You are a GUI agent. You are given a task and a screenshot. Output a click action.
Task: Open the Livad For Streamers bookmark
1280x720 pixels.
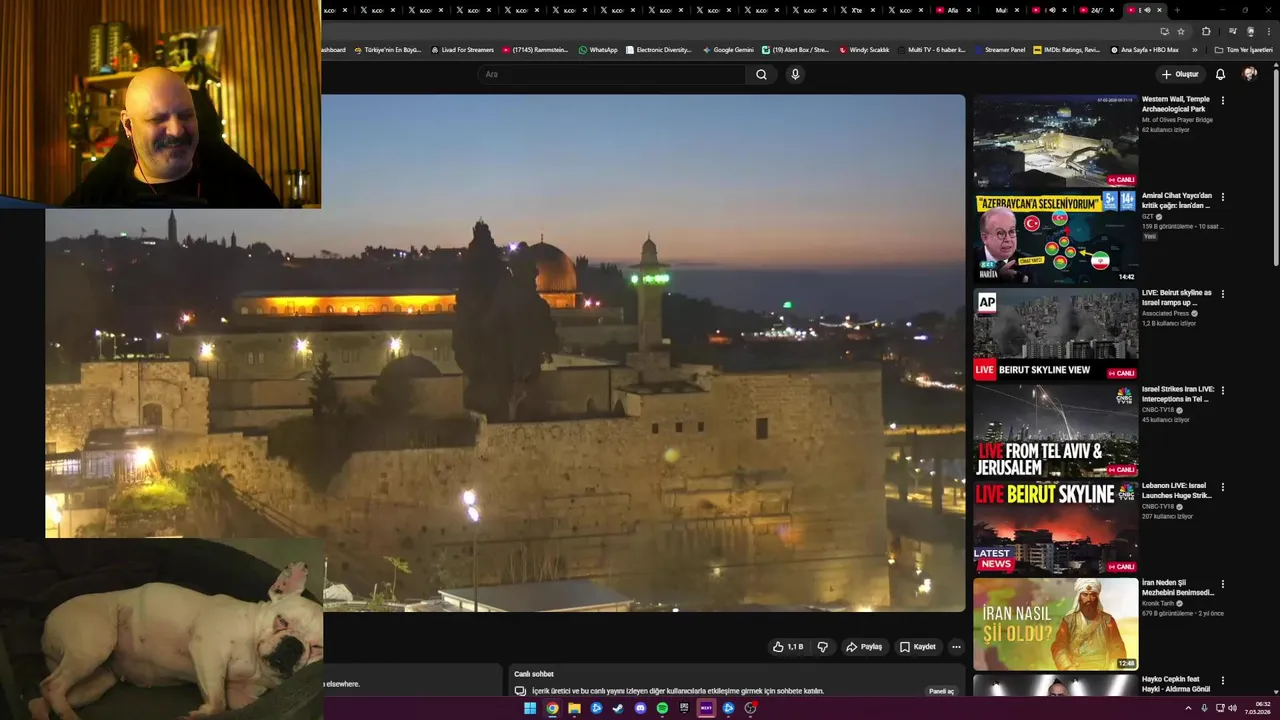(x=462, y=49)
